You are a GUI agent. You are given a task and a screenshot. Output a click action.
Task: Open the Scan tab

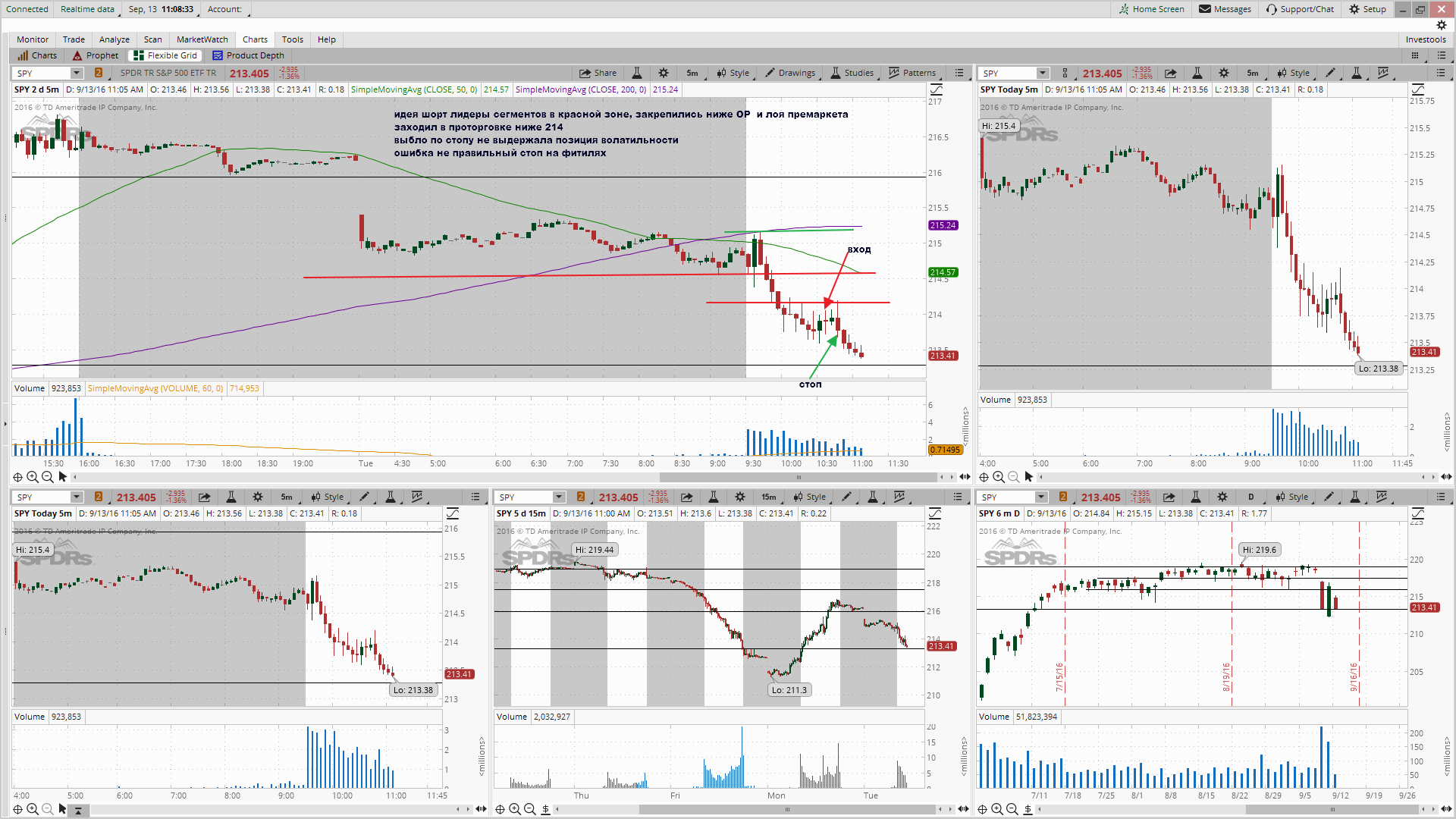point(153,39)
